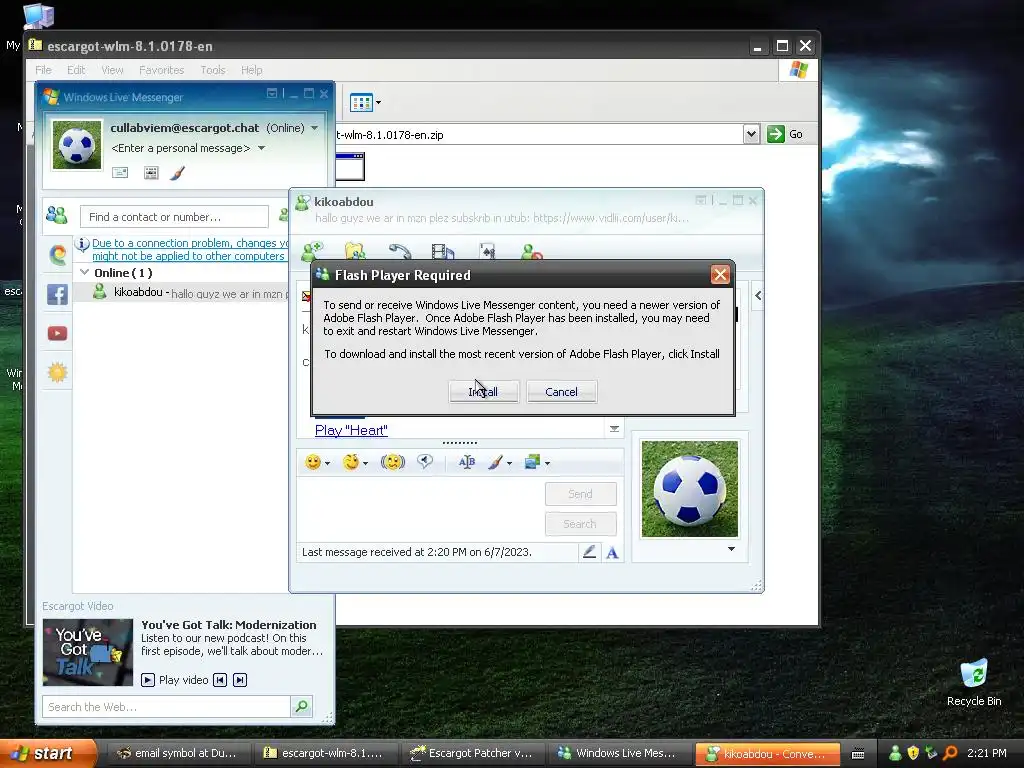Click the Send button
Screen dimensions: 1024x768
[x=581, y=494]
